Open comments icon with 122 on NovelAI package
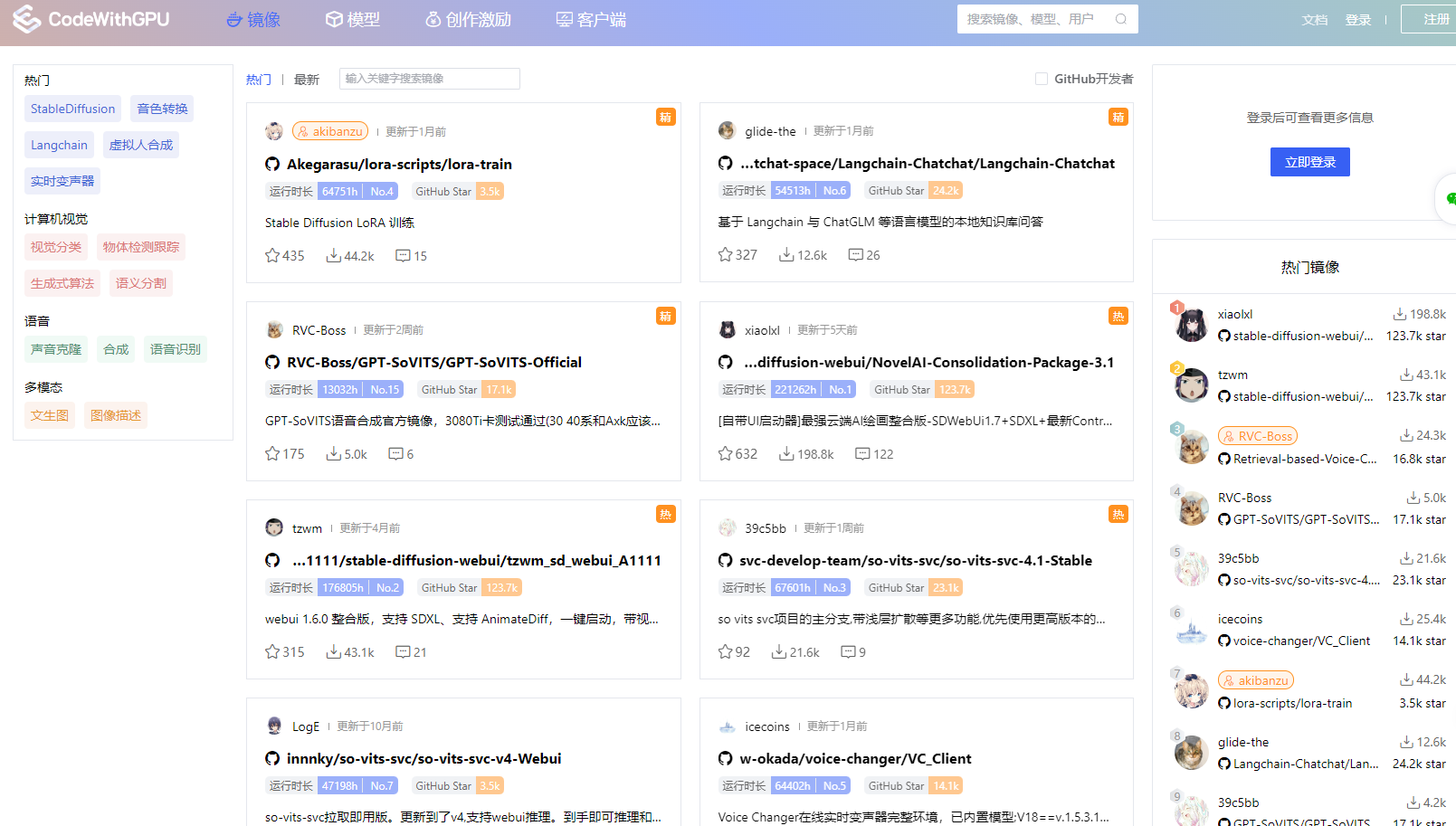Viewport: 1456px width, 826px height. [x=862, y=454]
